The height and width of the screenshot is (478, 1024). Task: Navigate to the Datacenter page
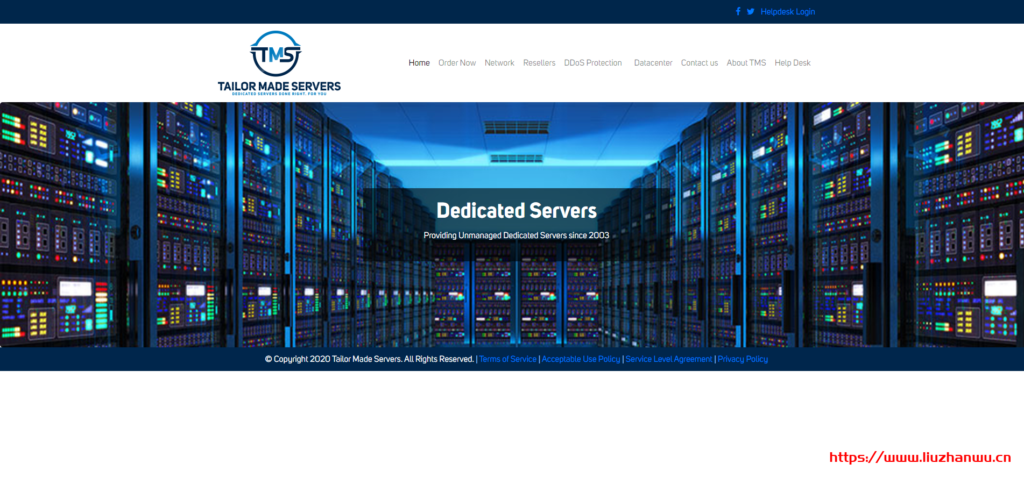[653, 63]
